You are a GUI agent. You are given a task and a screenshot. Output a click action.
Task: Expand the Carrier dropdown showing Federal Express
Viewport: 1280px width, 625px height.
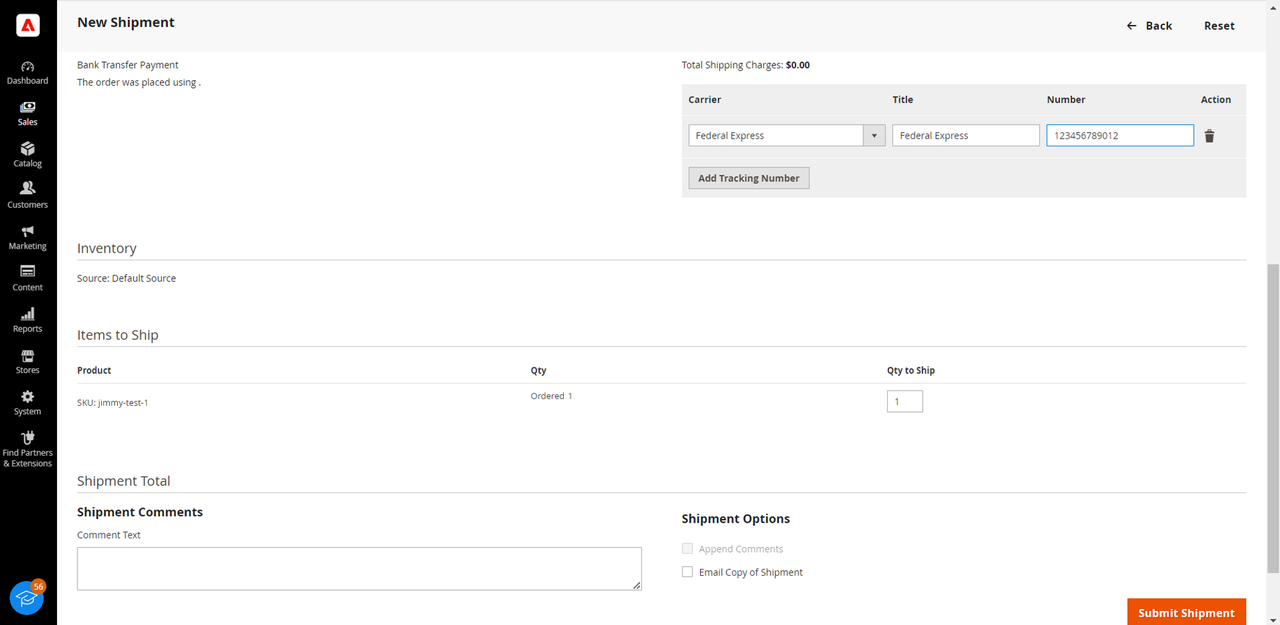(786, 136)
